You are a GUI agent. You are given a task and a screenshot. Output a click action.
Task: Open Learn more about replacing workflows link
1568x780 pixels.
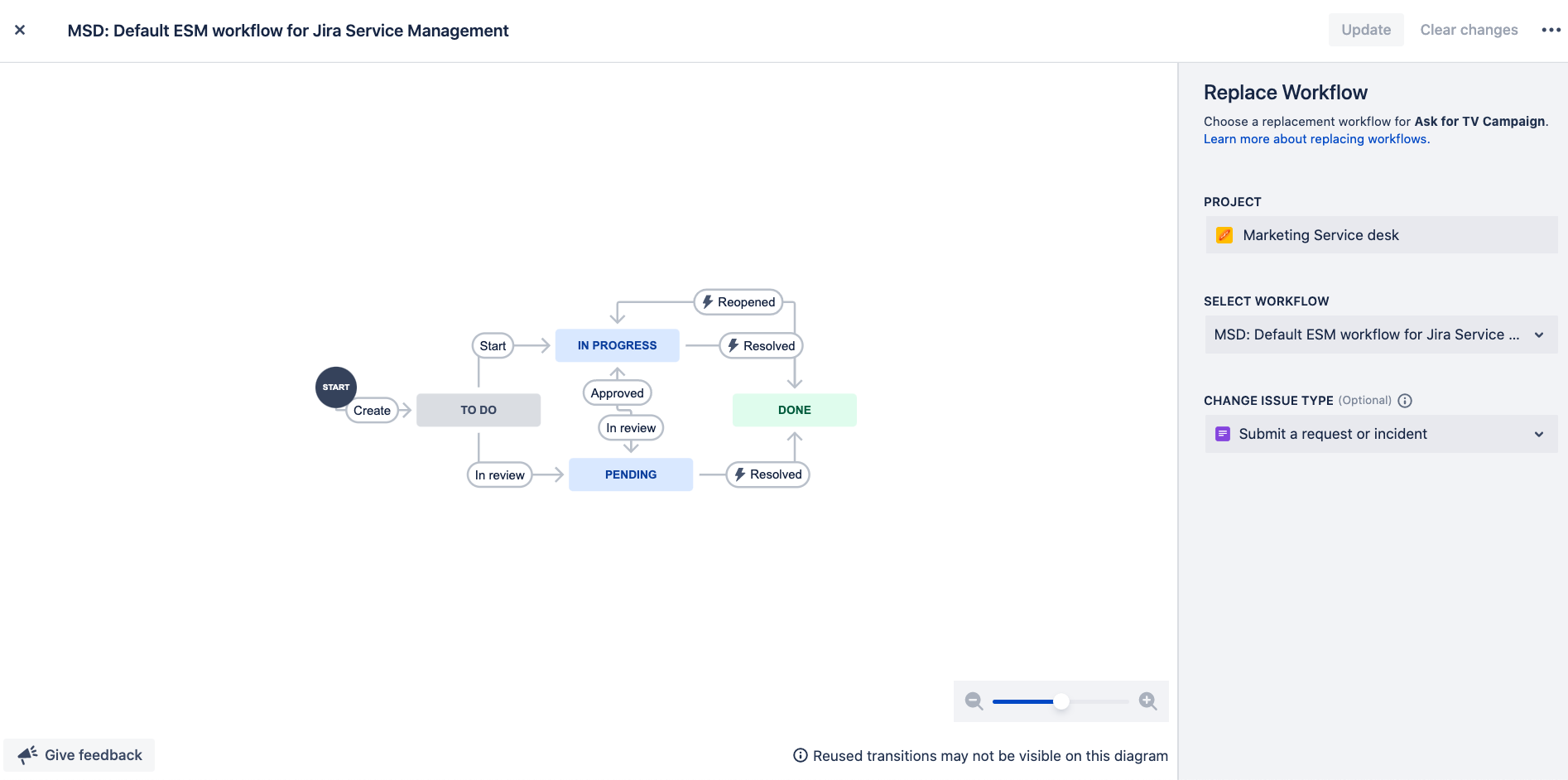tap(1316, 139)
